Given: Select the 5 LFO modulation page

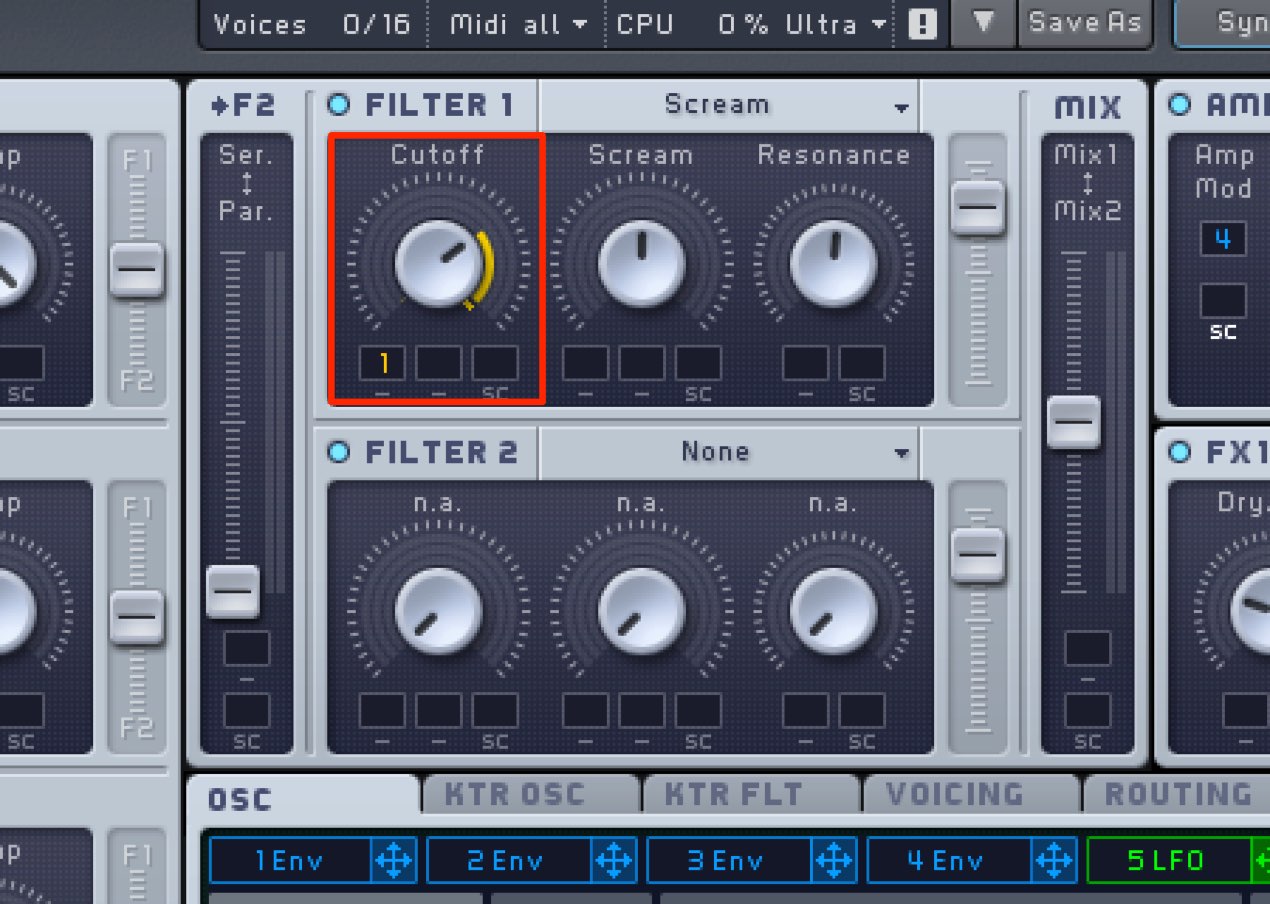Looking at the screenshot, I should point(1167,860).
